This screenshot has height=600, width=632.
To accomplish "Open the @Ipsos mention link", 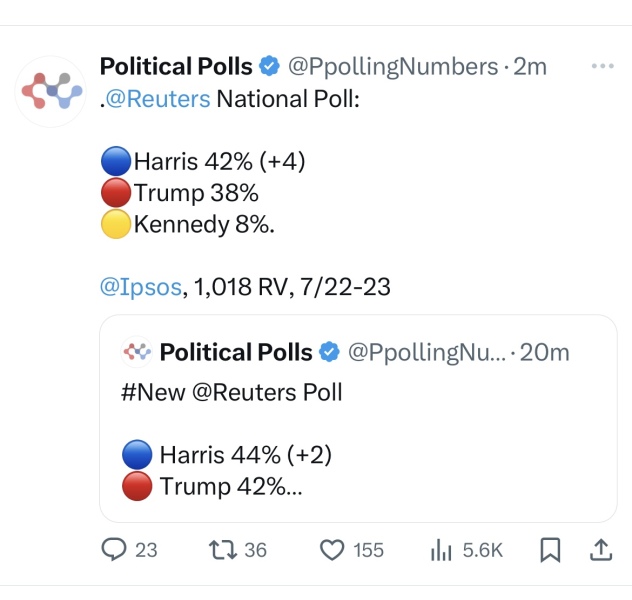I will 140,288.
